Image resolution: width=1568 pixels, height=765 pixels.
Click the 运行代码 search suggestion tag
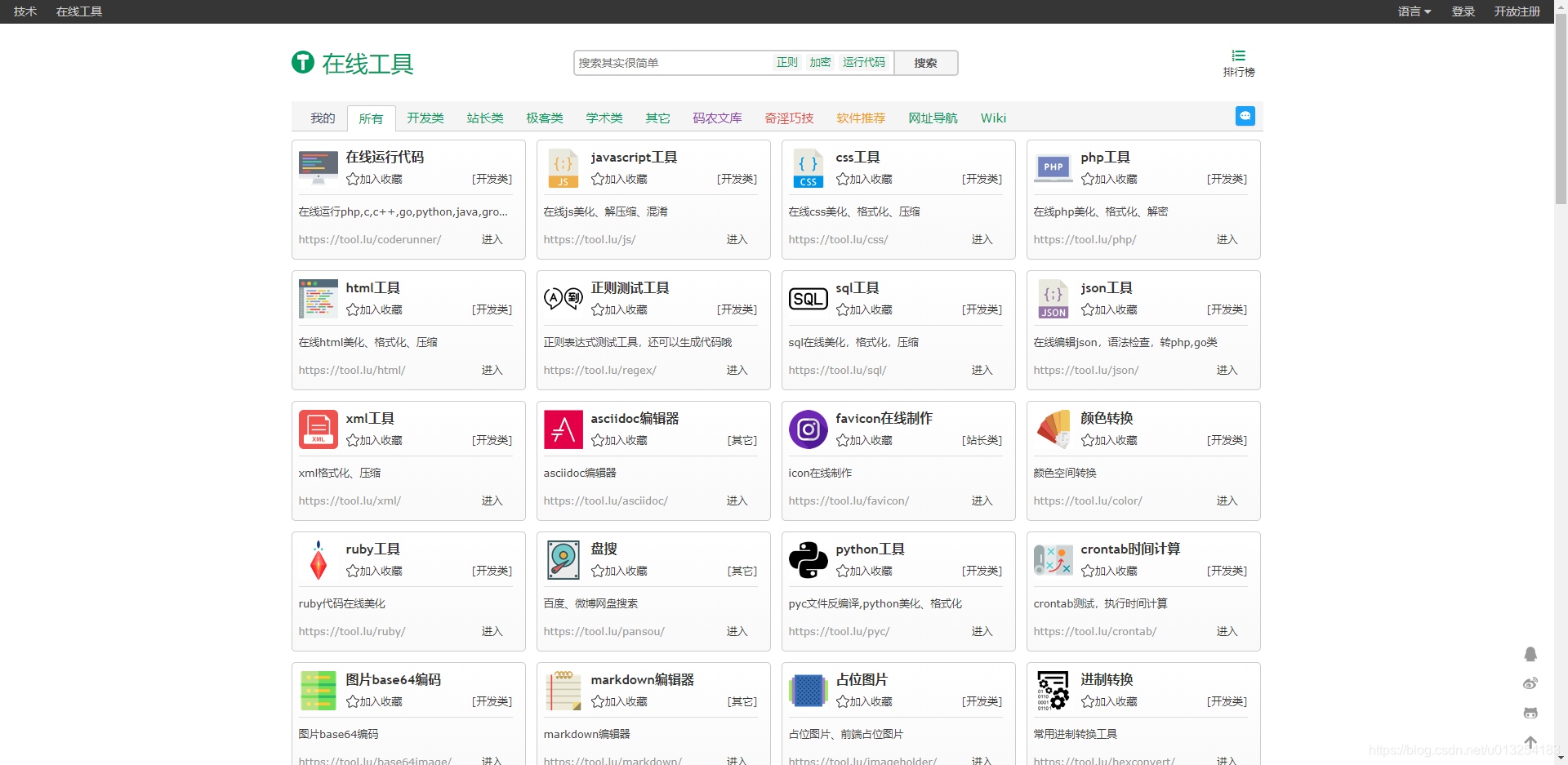click(x=864, y=62)
